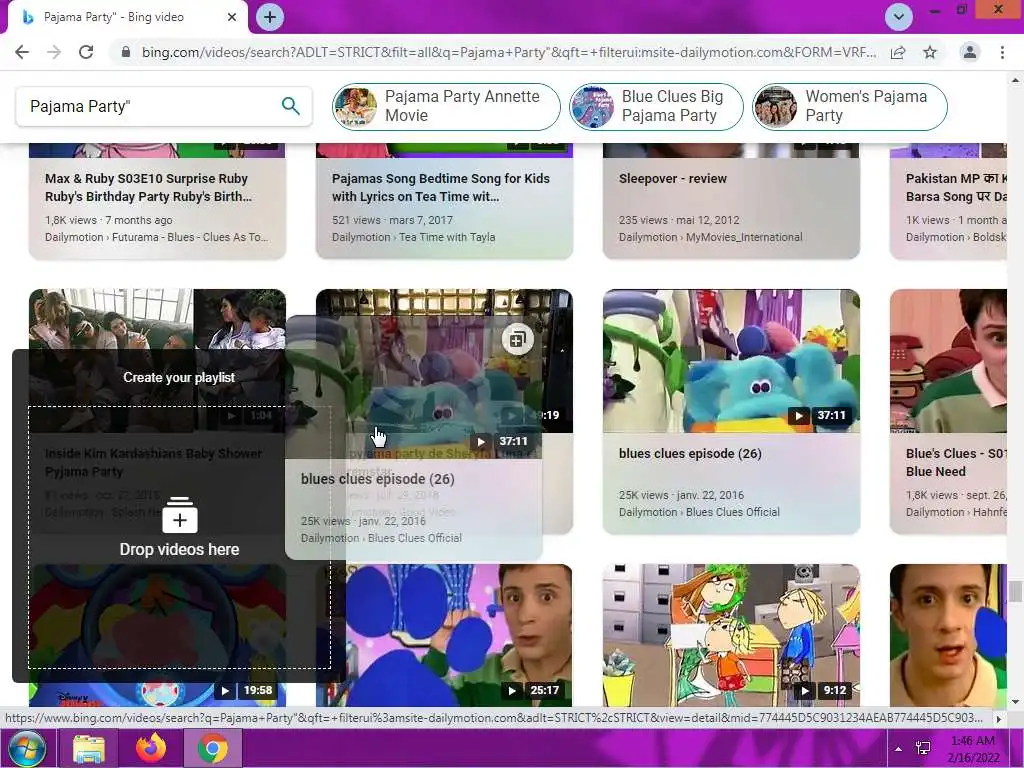Viewport: 1024px width, 768px height.
Task: Open a new browser tab
Action: pyautogui.click(x=270, y=17)
